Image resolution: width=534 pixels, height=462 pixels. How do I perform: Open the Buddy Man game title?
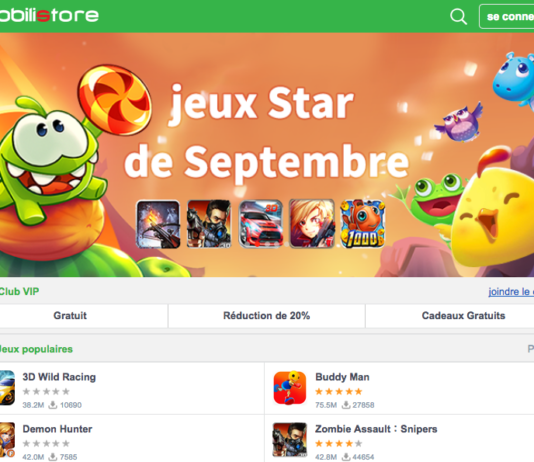point(342,377)
